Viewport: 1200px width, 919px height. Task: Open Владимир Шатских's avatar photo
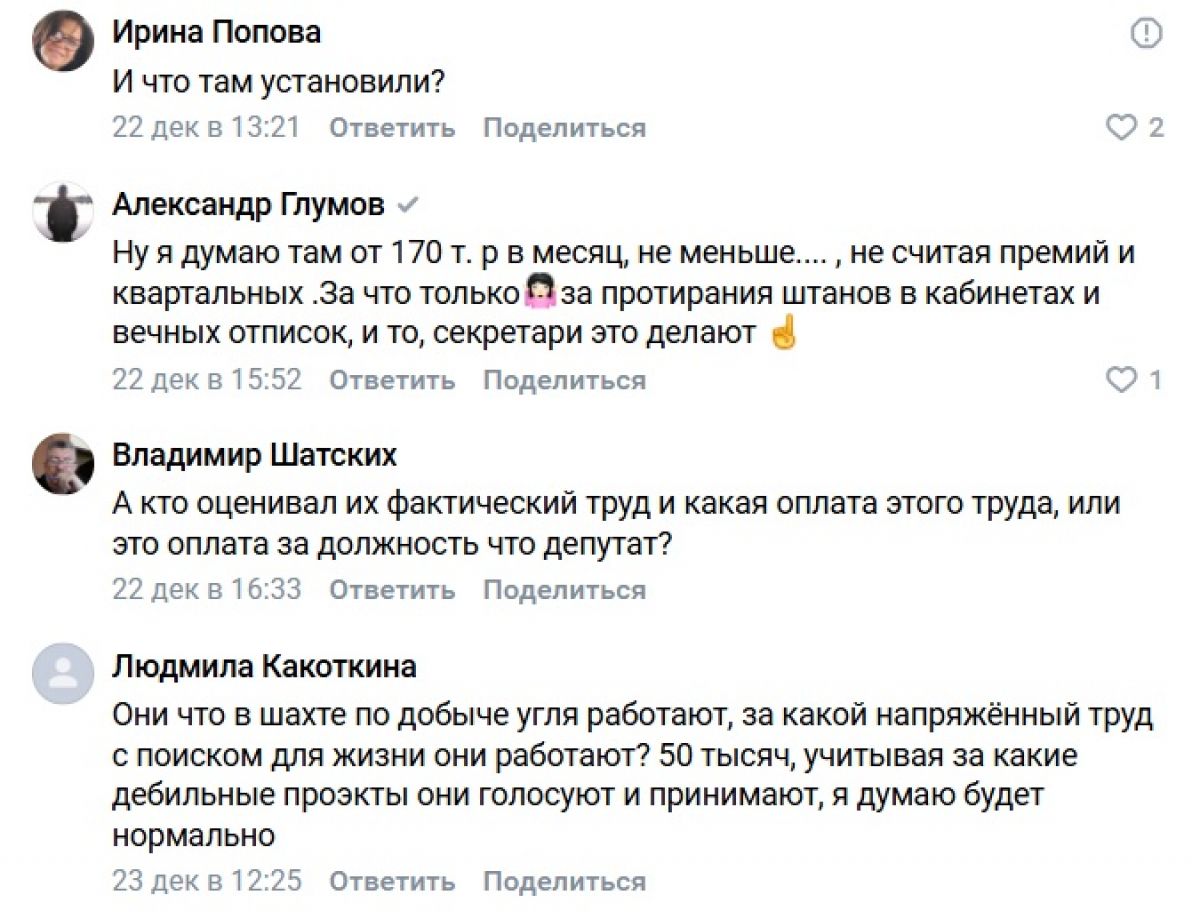[63, 464]
